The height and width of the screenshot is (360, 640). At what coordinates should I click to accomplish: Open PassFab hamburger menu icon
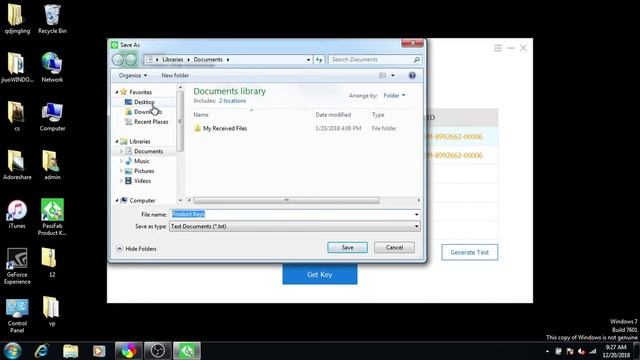click(x=498, y=48)
